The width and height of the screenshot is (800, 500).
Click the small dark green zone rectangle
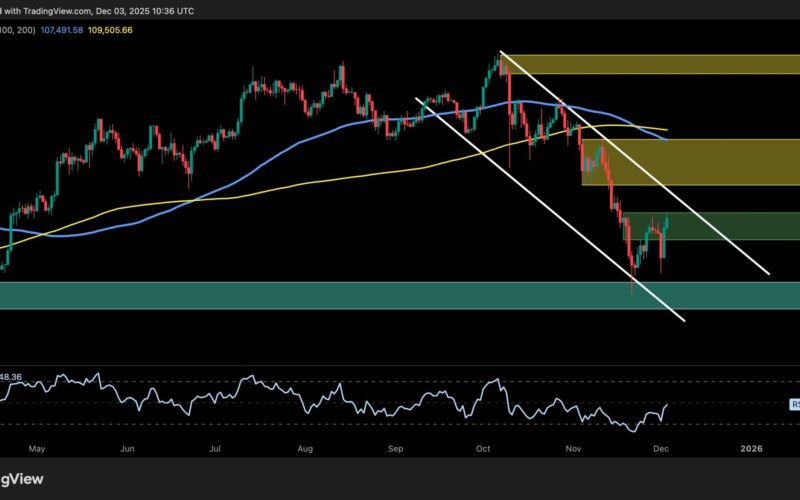[x=730, y=226]
